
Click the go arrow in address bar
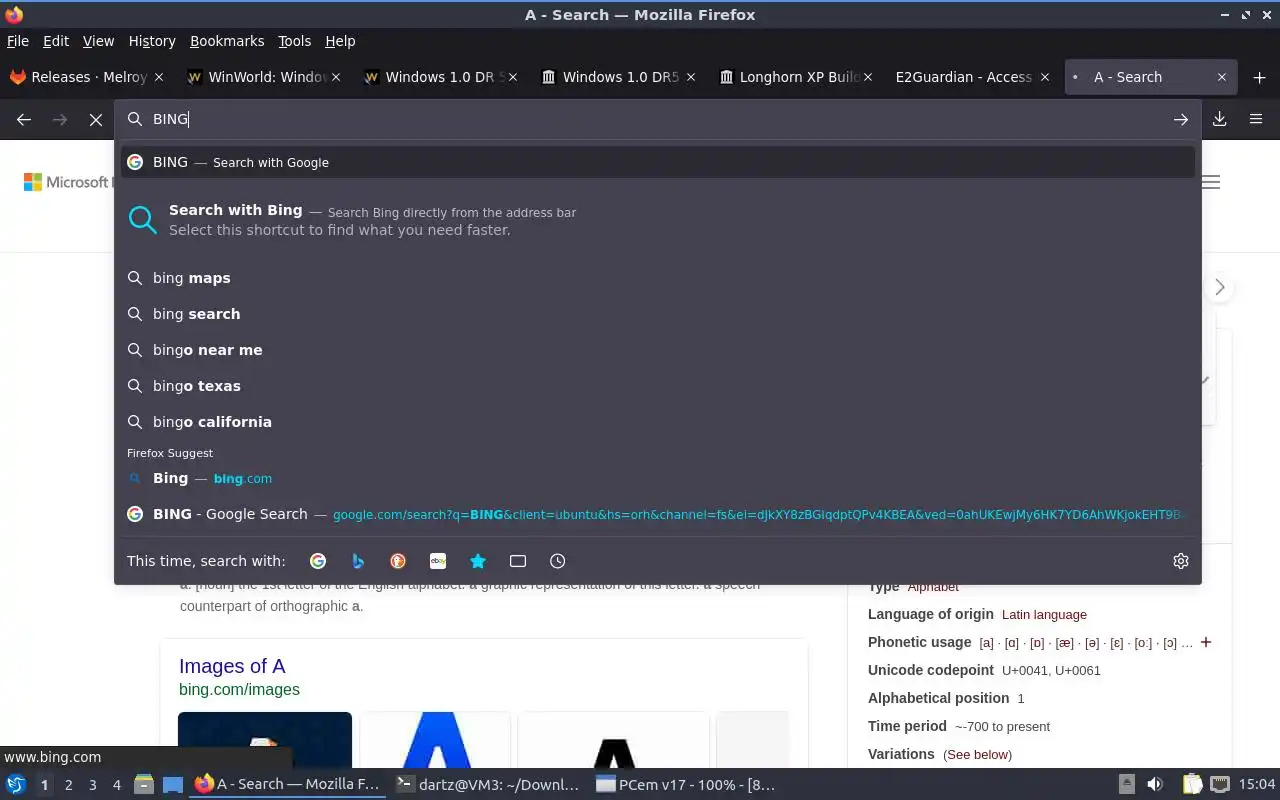coord(1181,119)
